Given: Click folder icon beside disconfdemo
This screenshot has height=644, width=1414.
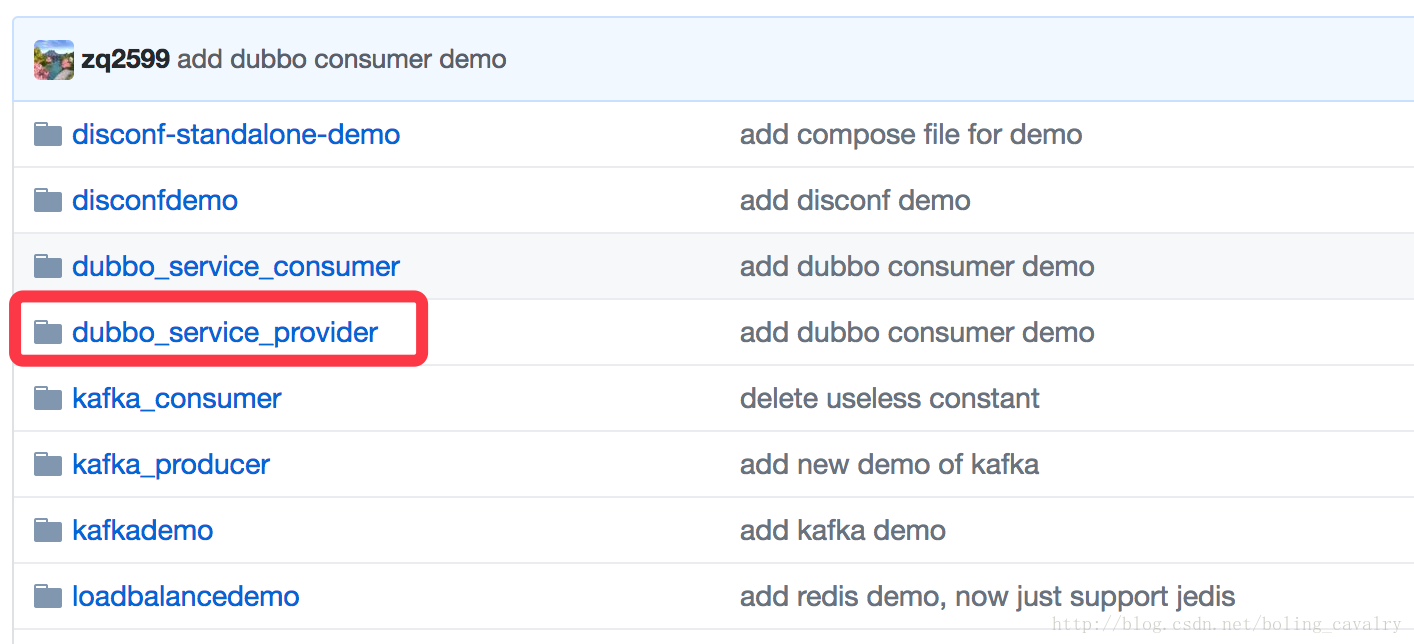Looking at the screenshot, I should (48, 201).
